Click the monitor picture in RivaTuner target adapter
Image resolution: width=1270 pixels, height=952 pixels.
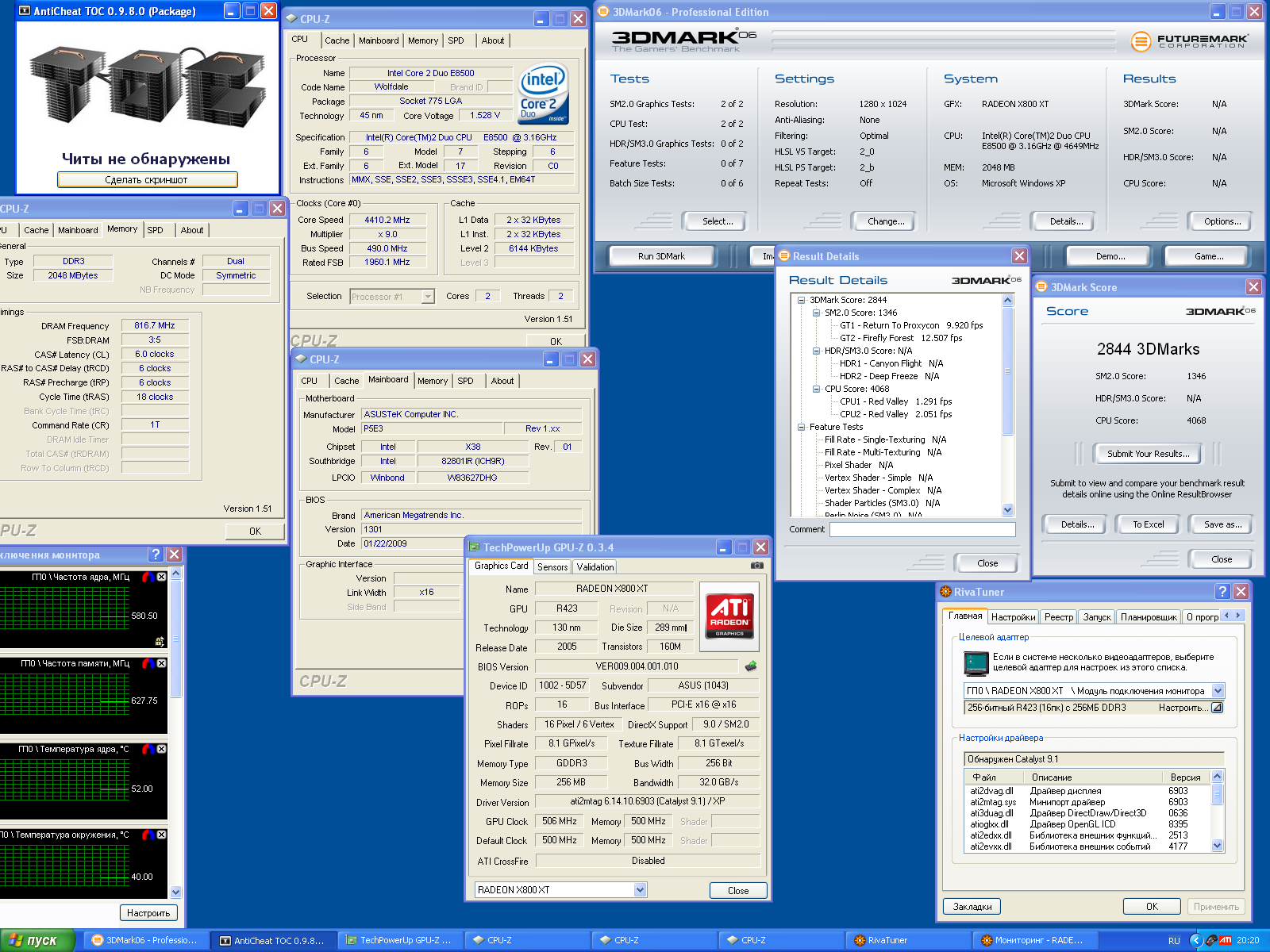tap(976, 663)
